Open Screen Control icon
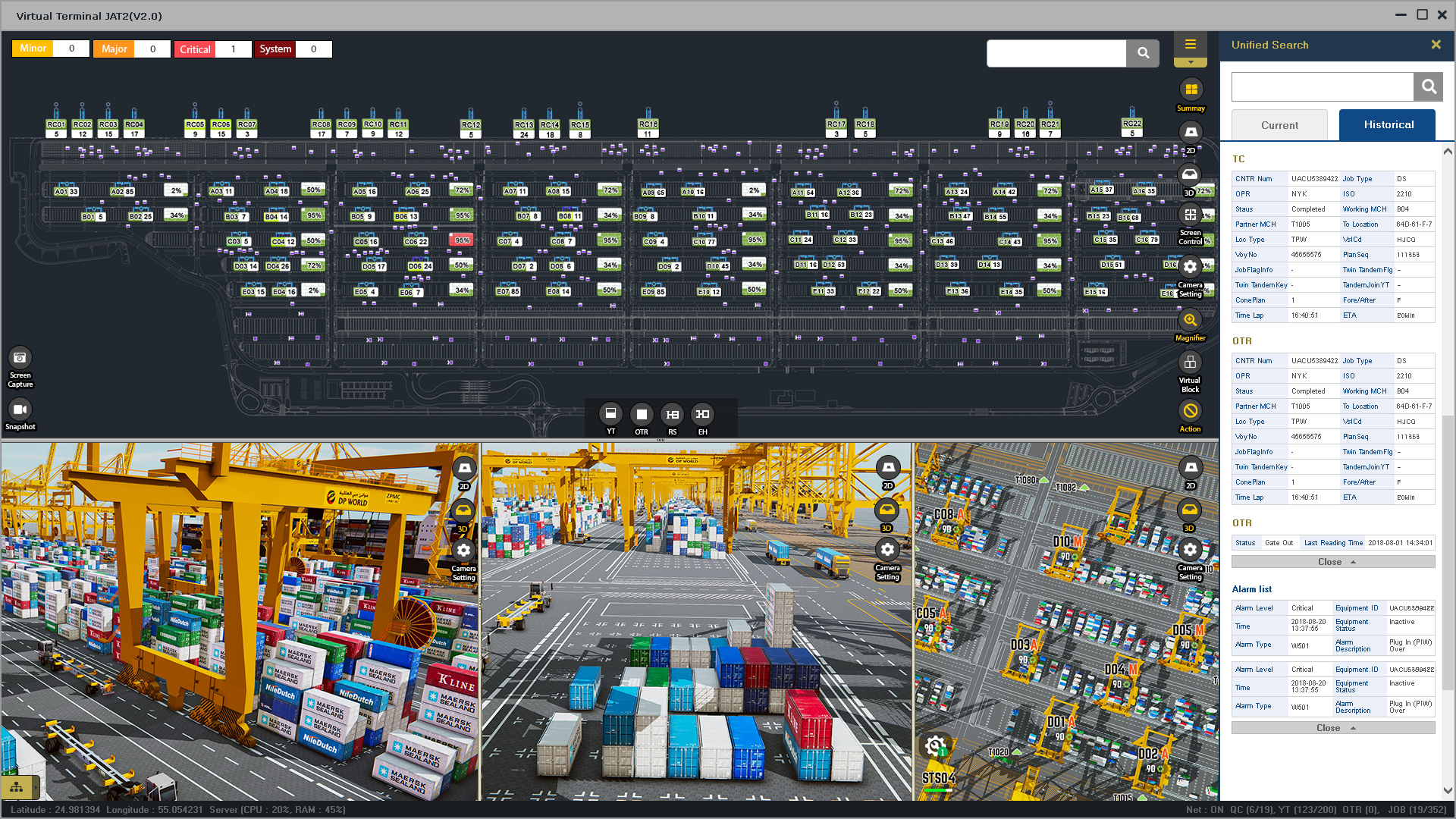This screenshot has width=1456, height=819. click(x=1190, y=215)
